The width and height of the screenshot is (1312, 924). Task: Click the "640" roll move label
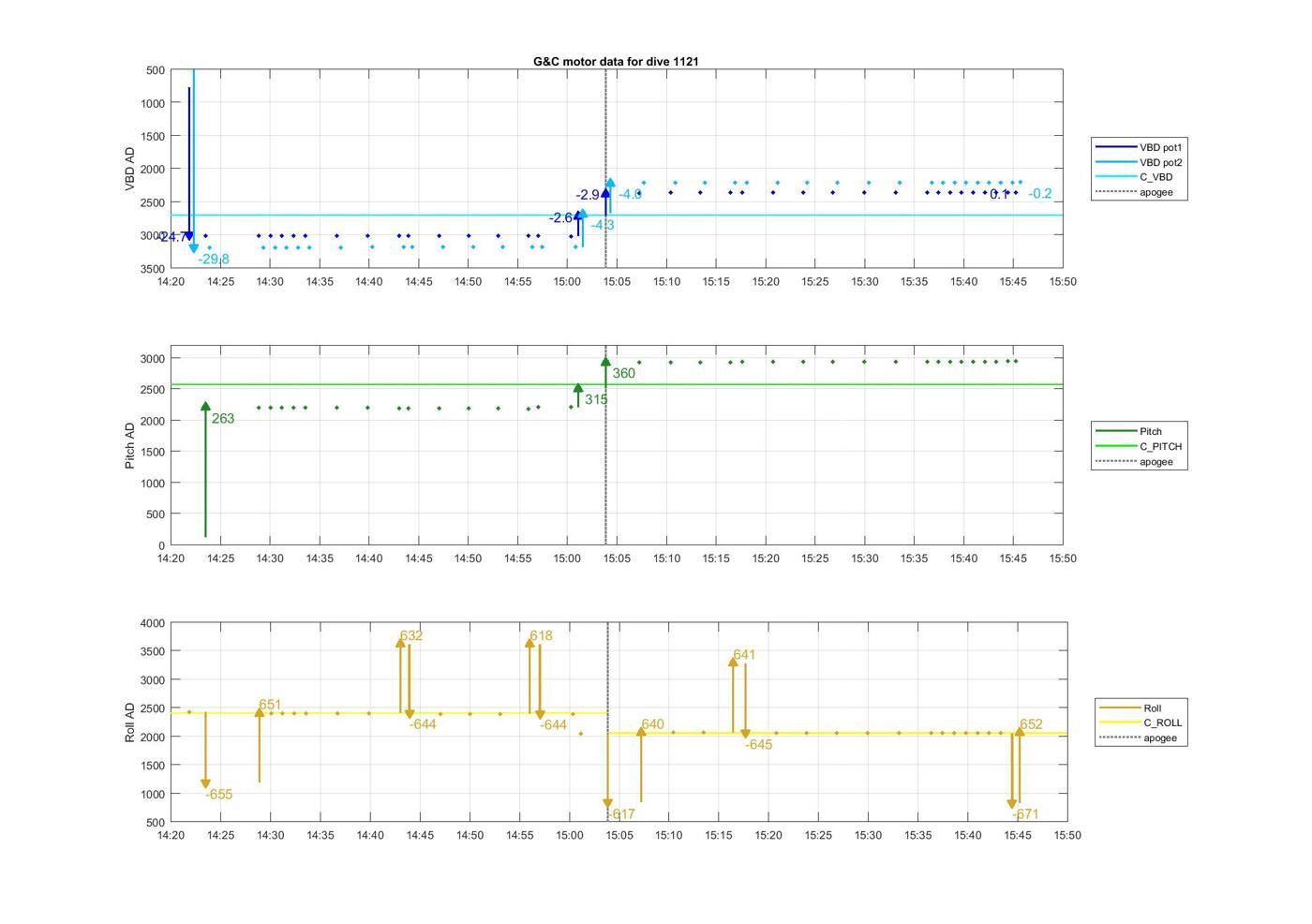[x=652, y=724]
